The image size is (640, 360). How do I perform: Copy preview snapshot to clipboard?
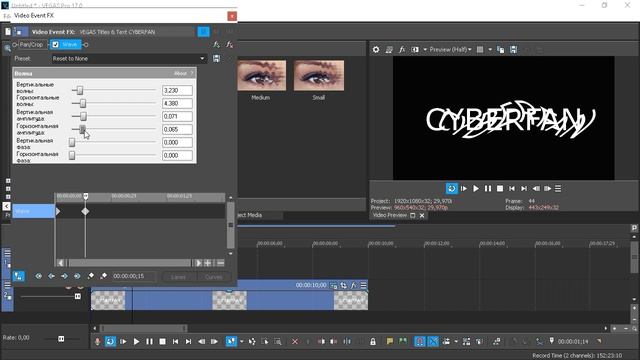tap(500, 49)
